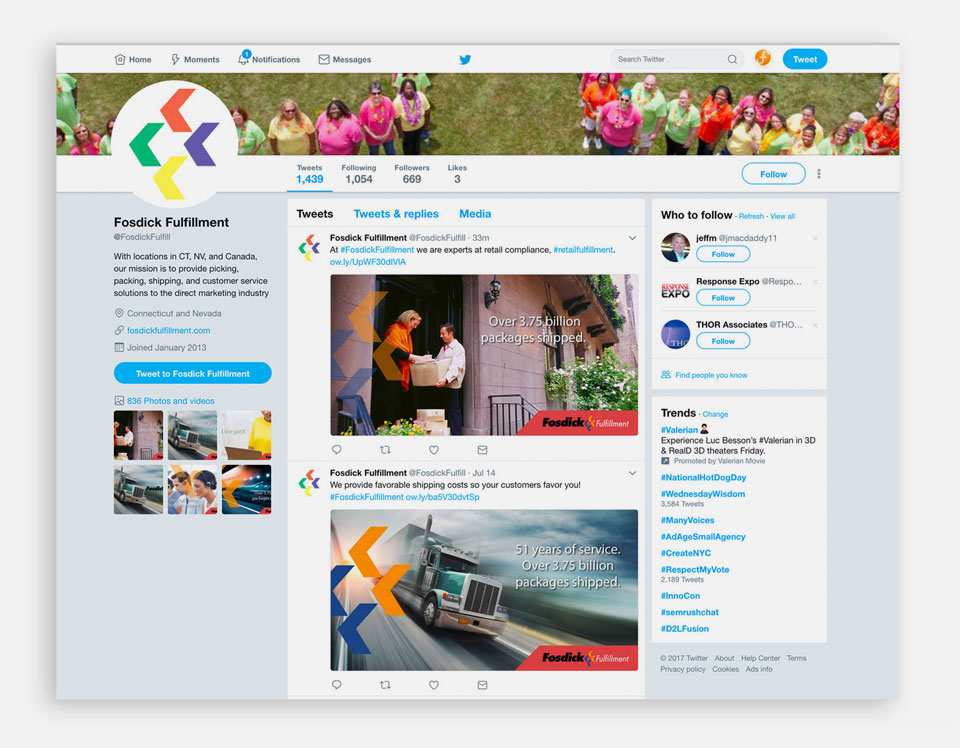Open the Followers 669 list
The image size is (960, 748).
tap(411, 174)
